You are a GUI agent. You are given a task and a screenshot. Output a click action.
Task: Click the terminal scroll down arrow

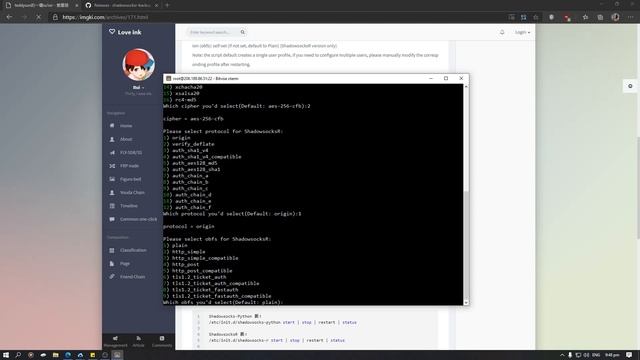pyautogui.click(x=466, y=302)
